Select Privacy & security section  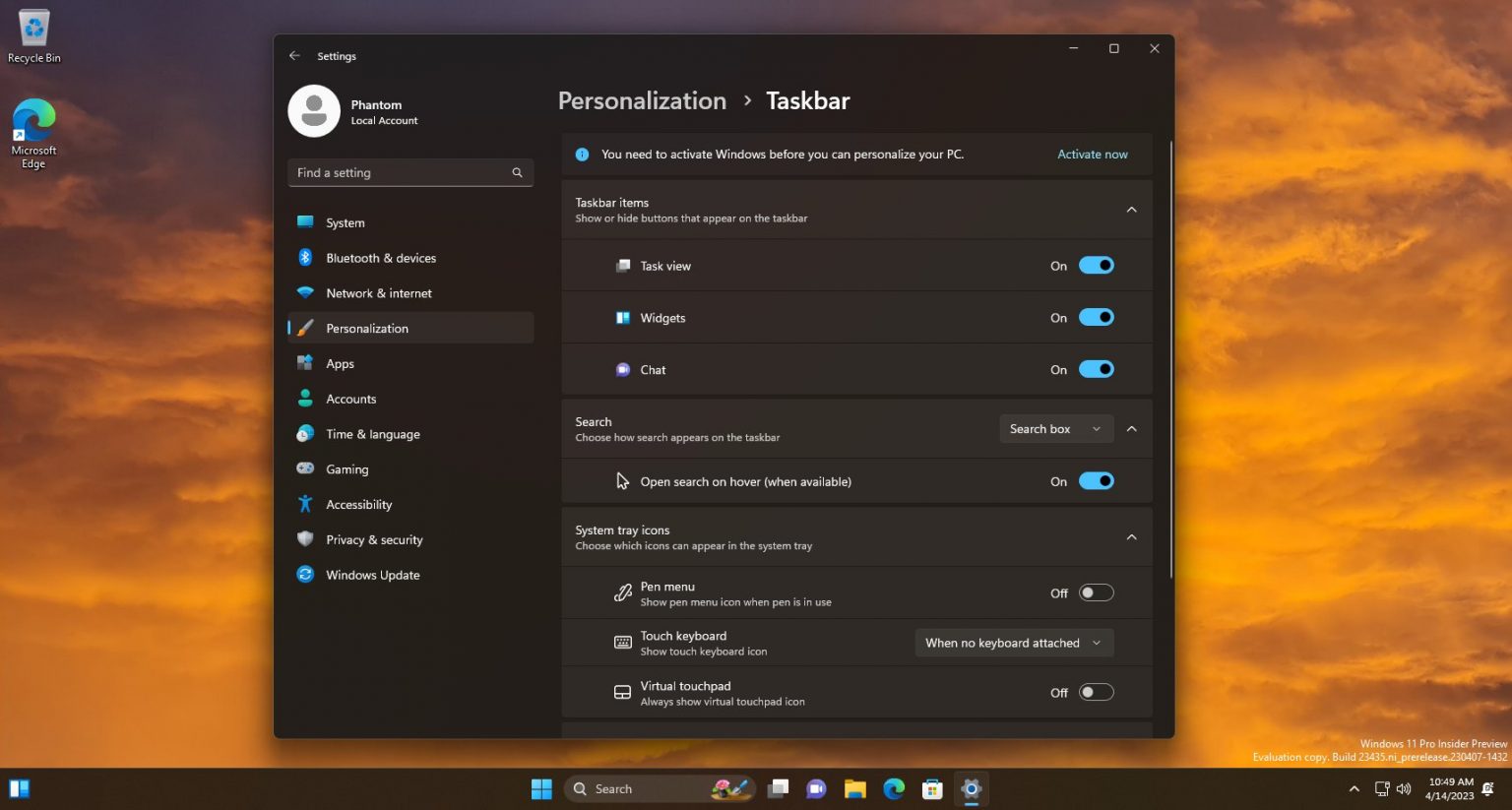click(x=374, y=539)
